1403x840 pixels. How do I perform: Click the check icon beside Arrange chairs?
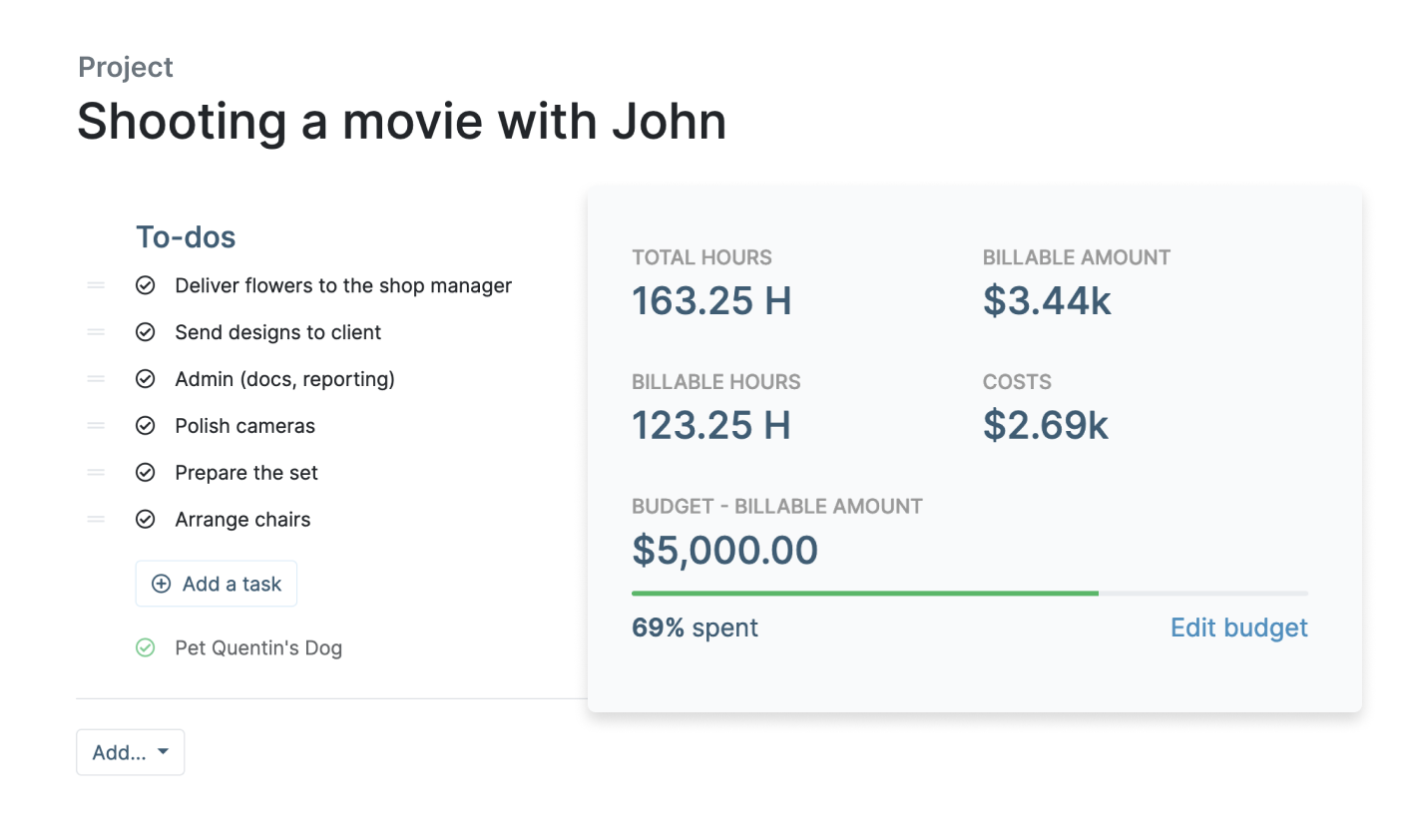(x=146, y=519)
